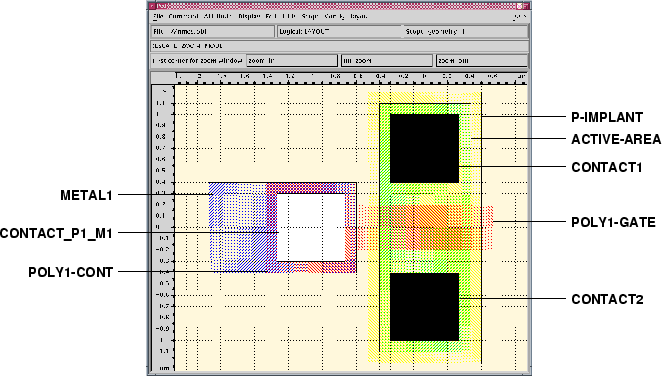Open the Layer menu
The image size is (662, 376).
(x=358, y=16)
